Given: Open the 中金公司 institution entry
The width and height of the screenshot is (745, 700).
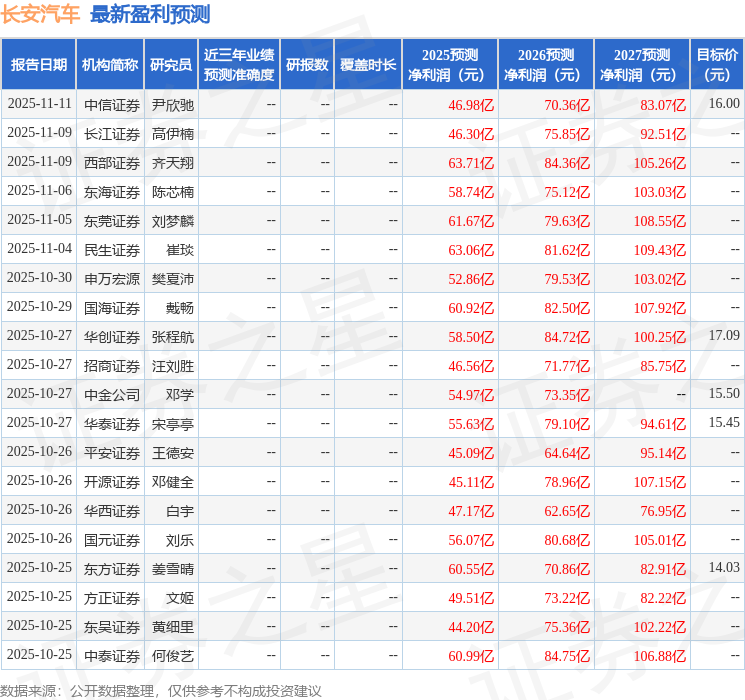Looking at the screenshot, I should [112, 394].
